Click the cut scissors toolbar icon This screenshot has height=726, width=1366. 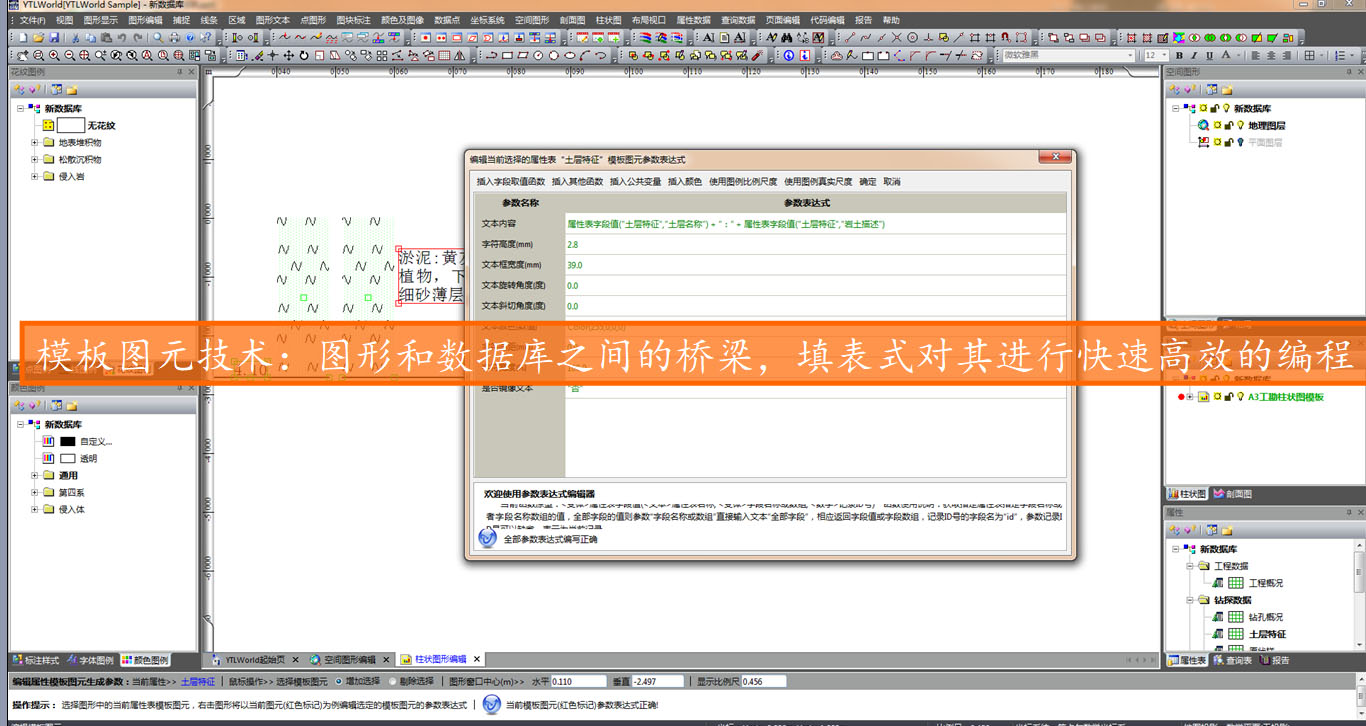click(x=76, y=37)
